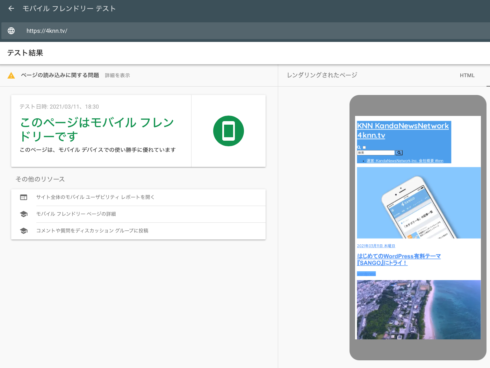This screenshot has width=490, height=368.
Task: Click graduation cap icon beside ページの詳細
Action: tap(24, 214)
